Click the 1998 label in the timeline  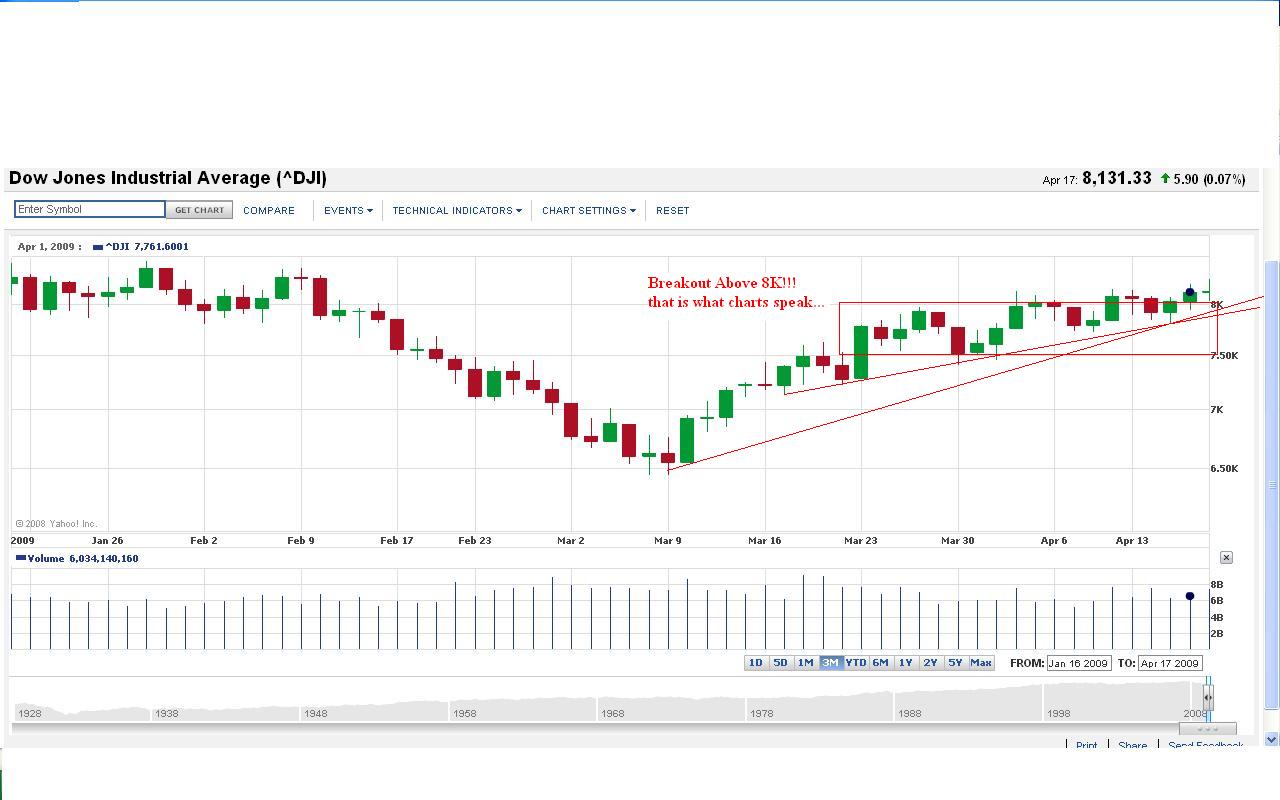(x=1059, y=714)
